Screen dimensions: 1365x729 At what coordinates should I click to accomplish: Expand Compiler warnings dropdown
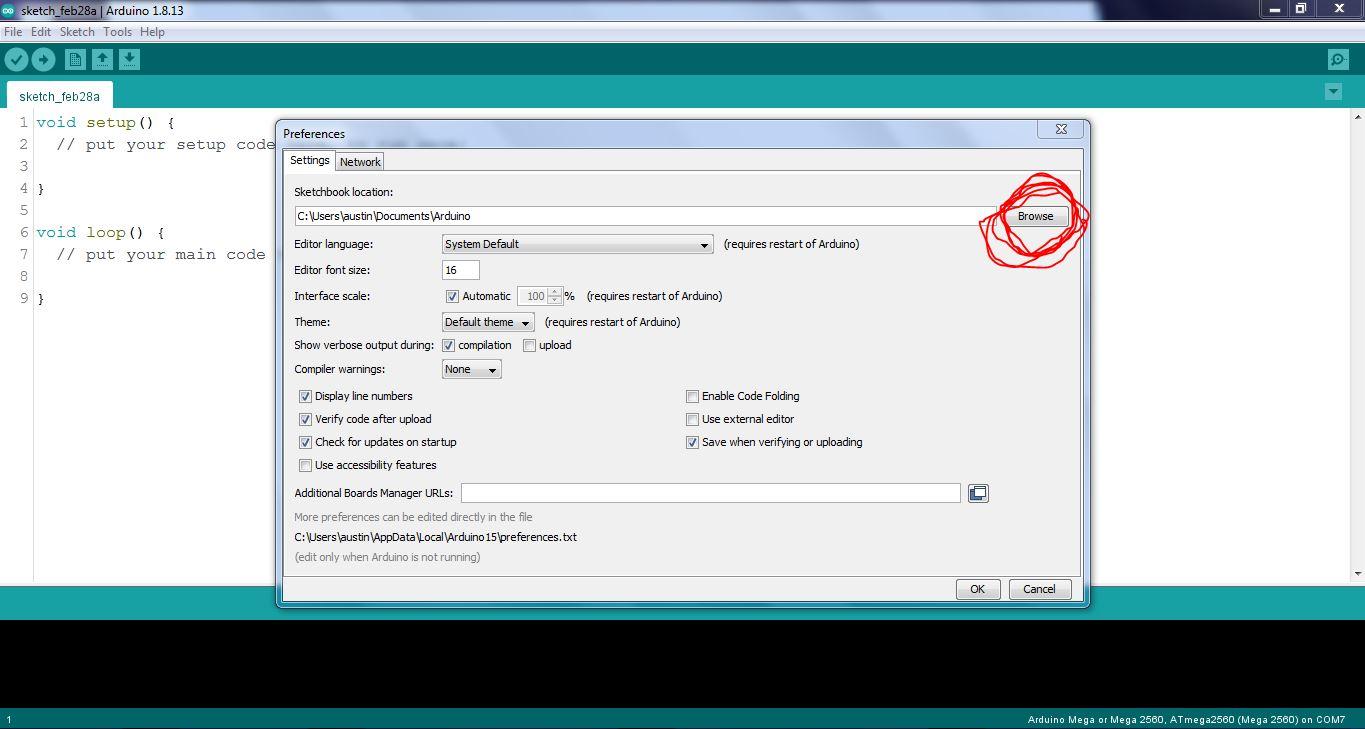tap(471, 369)
